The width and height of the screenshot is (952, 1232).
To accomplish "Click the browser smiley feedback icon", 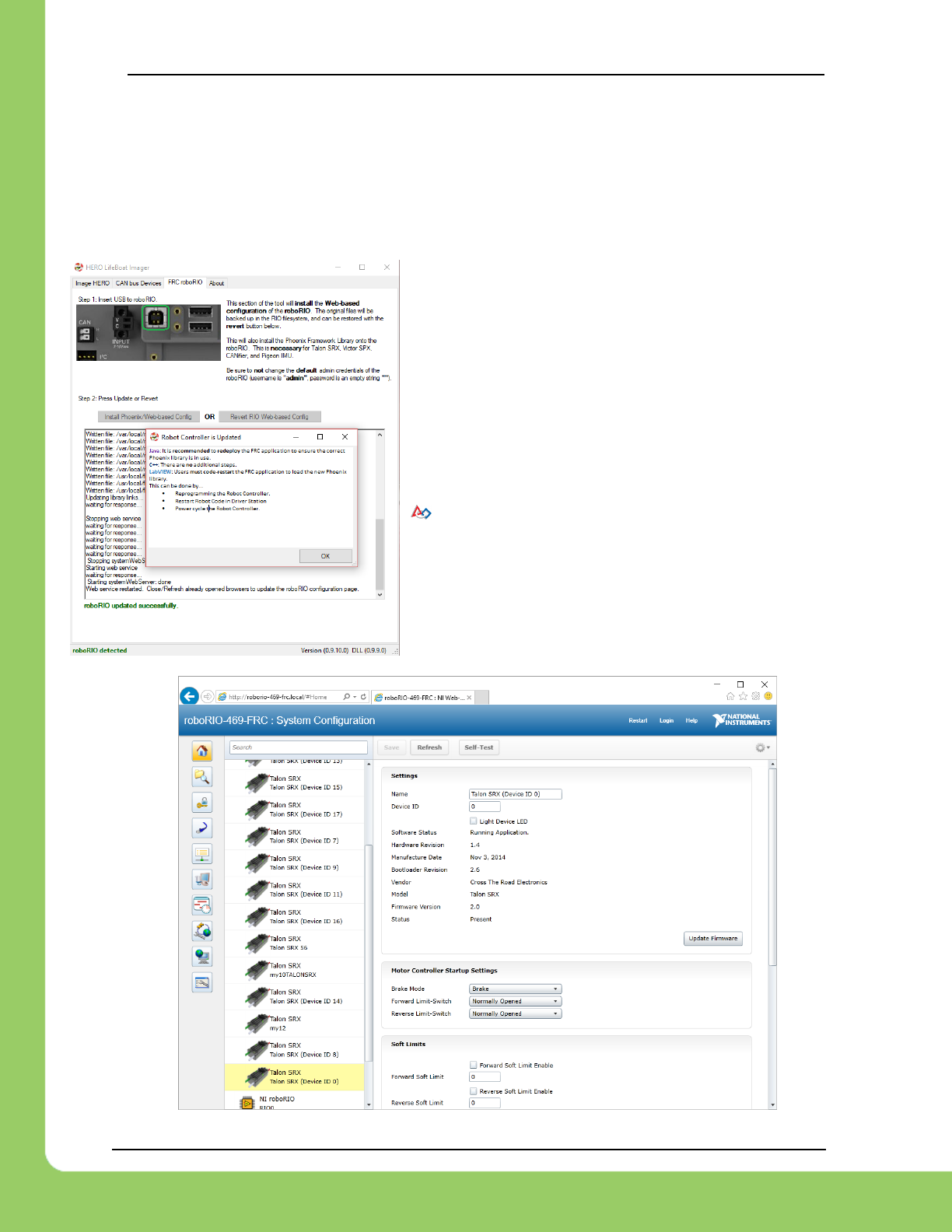I will [x=768, y=696].
